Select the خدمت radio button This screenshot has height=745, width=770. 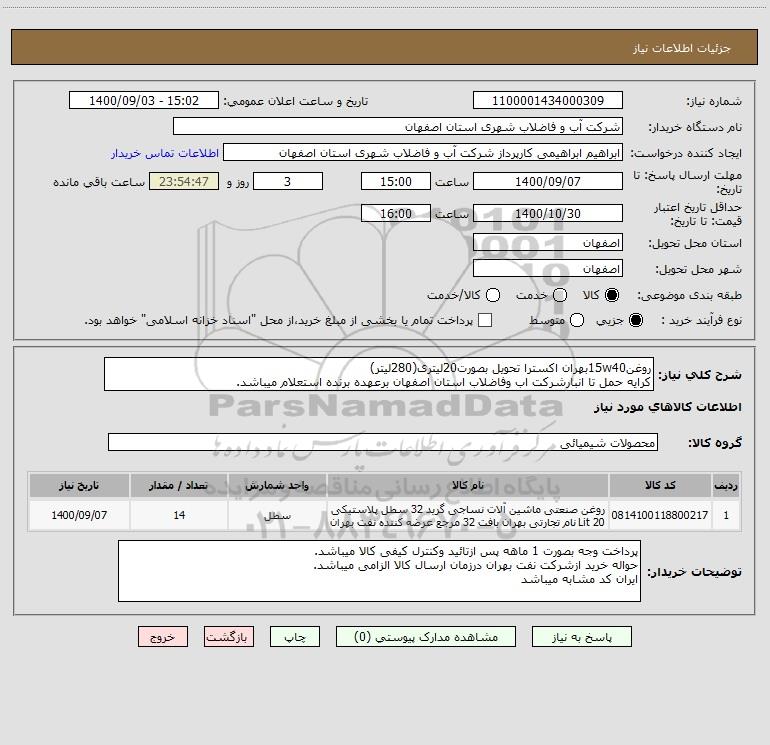[x=560, y=295]
